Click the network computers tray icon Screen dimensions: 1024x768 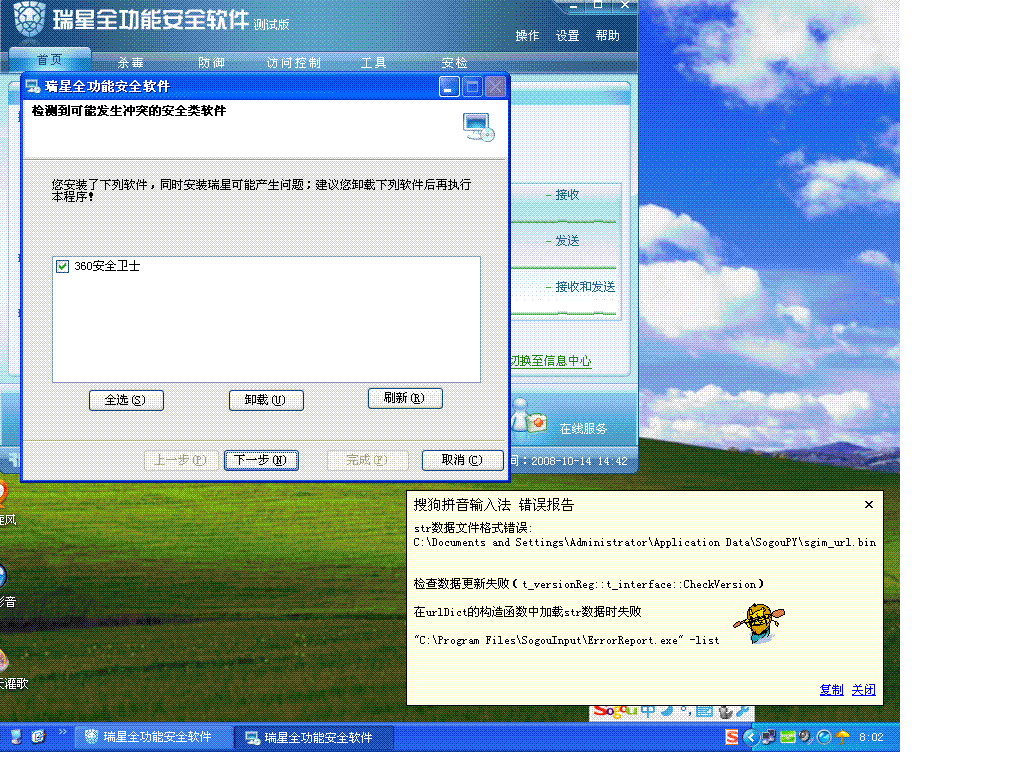(x=769, y=737)
